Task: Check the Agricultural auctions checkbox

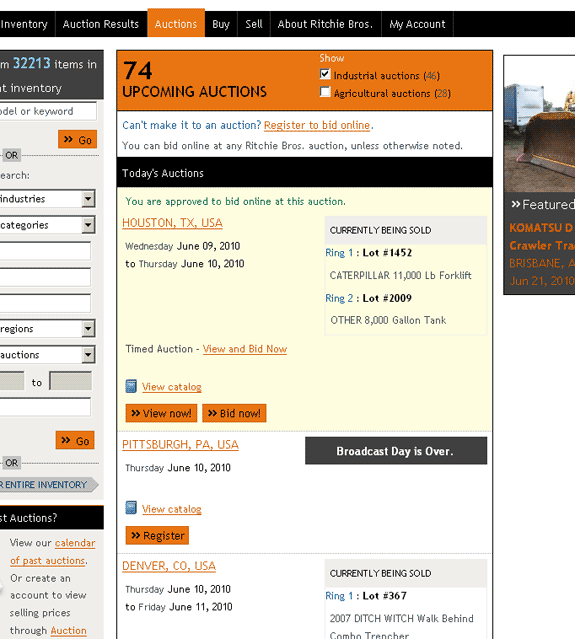Action: (325, 92)
